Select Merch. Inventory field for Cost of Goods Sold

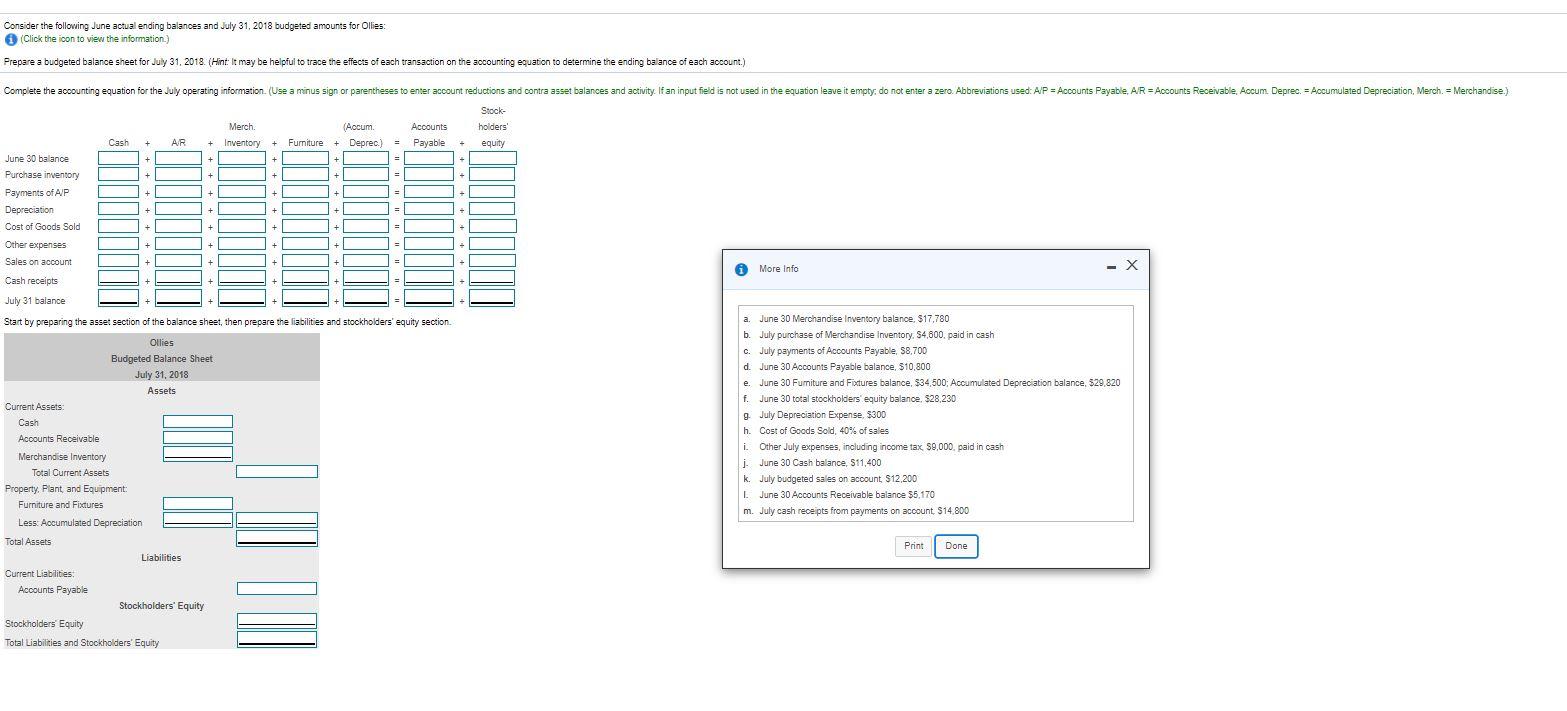(x=242, y=226)
